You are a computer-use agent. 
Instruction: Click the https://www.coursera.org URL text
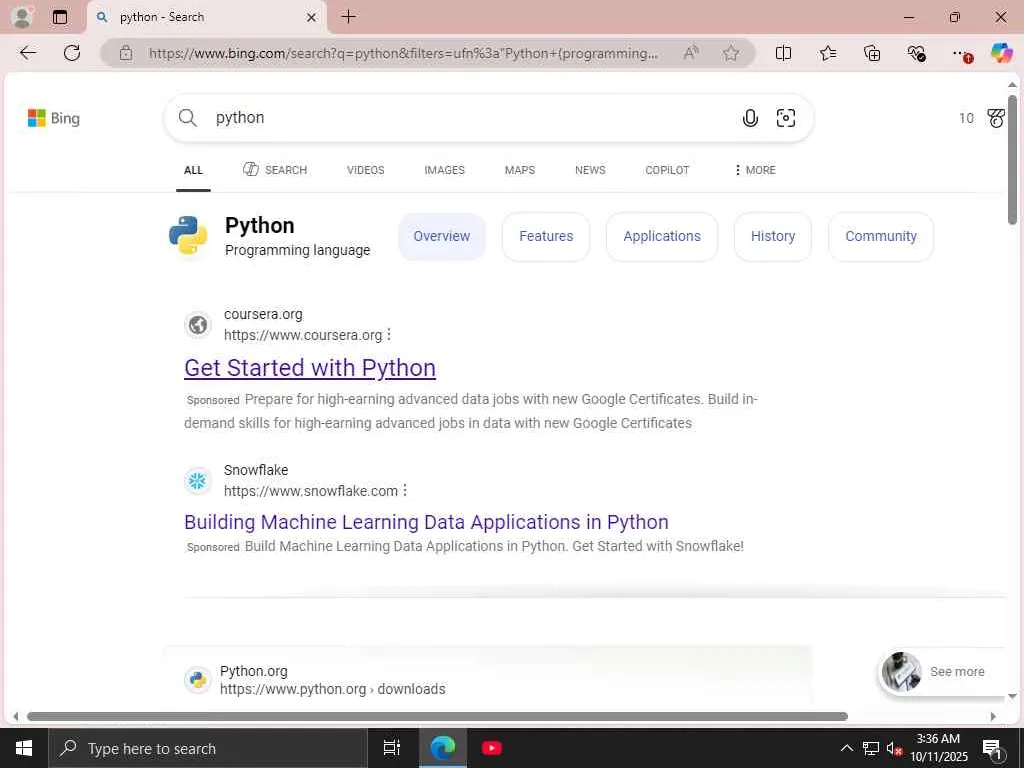click(303, 335)
